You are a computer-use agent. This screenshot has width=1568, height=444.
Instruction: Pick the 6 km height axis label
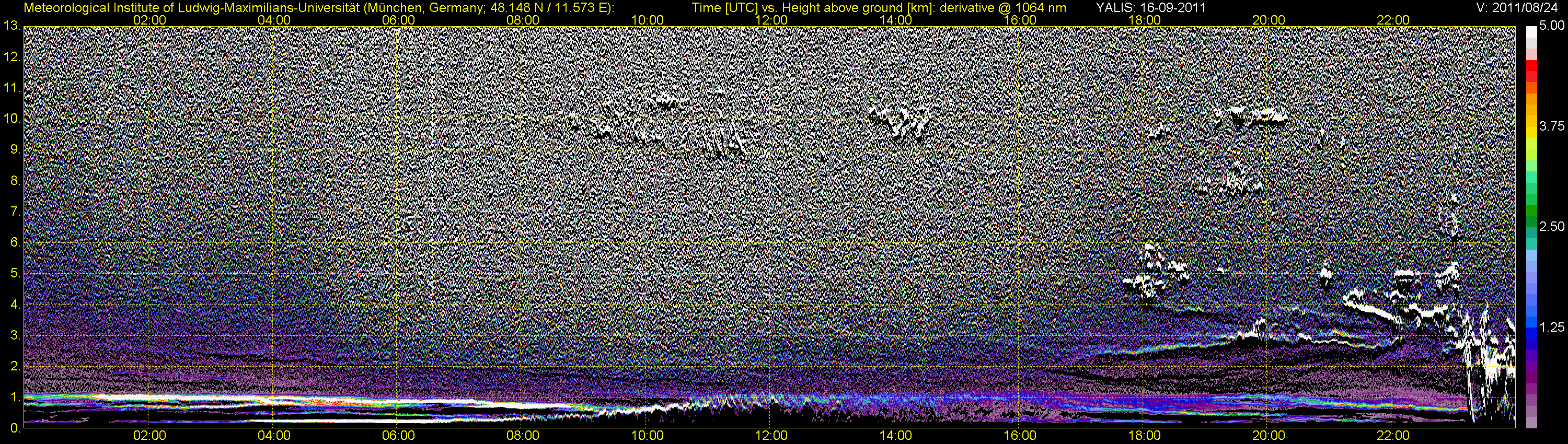pos(15,242)
